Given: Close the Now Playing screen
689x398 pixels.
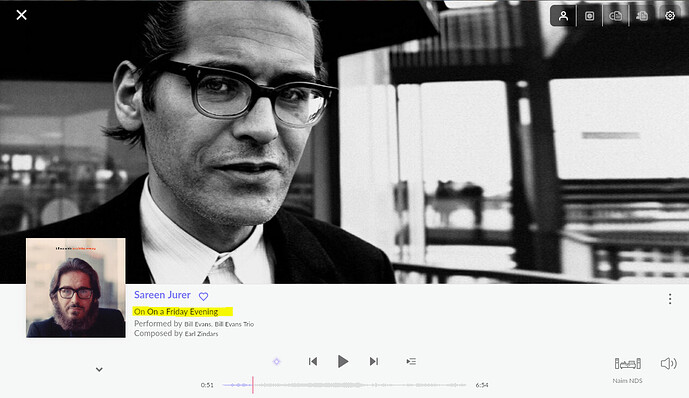Looking at the screenshot, I should click(x=21, y=15).
